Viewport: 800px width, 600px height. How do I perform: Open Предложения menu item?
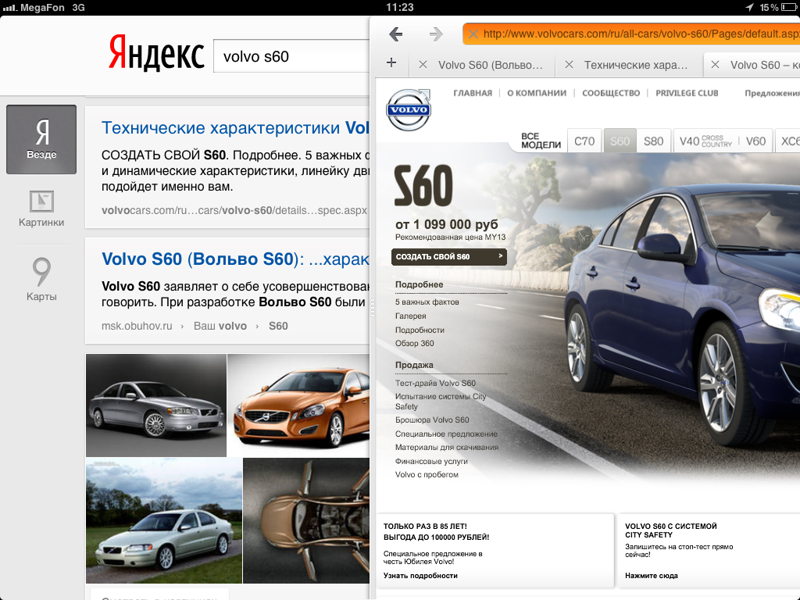point(772,93)
